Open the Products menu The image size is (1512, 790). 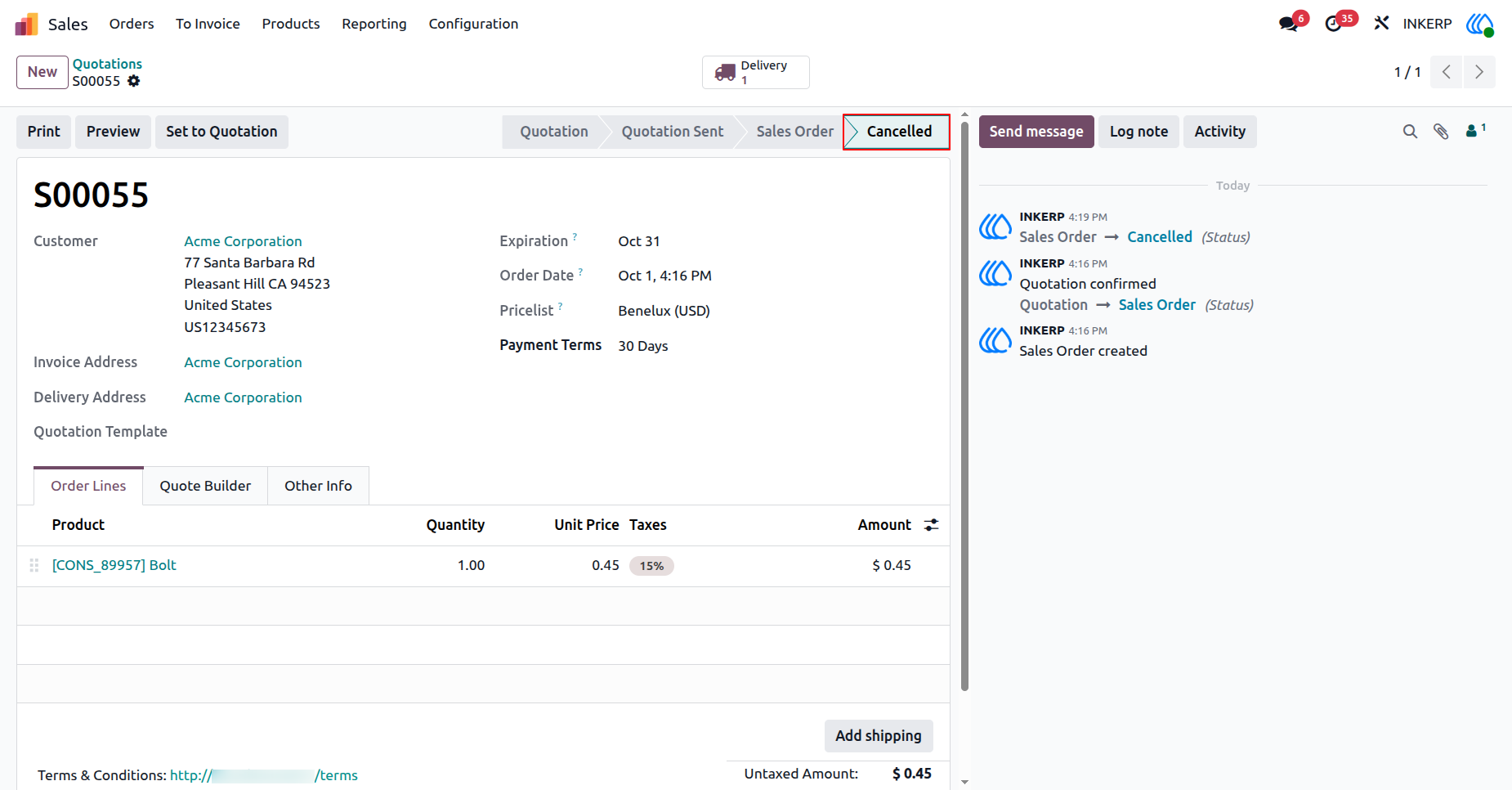tap(291, 24)
